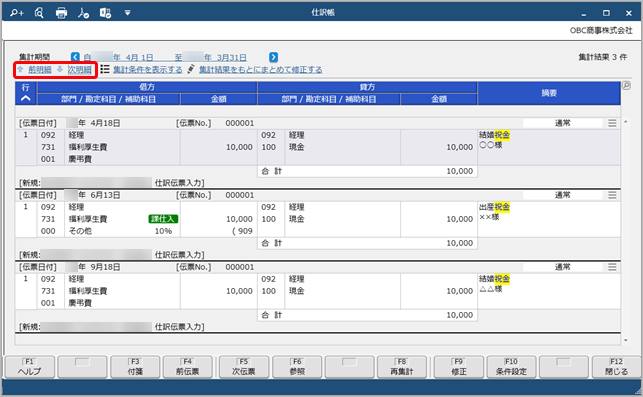The image size is (643, 397).
Task: Click the pencil icon beside まとめて修正する
Action: point(191,69)
